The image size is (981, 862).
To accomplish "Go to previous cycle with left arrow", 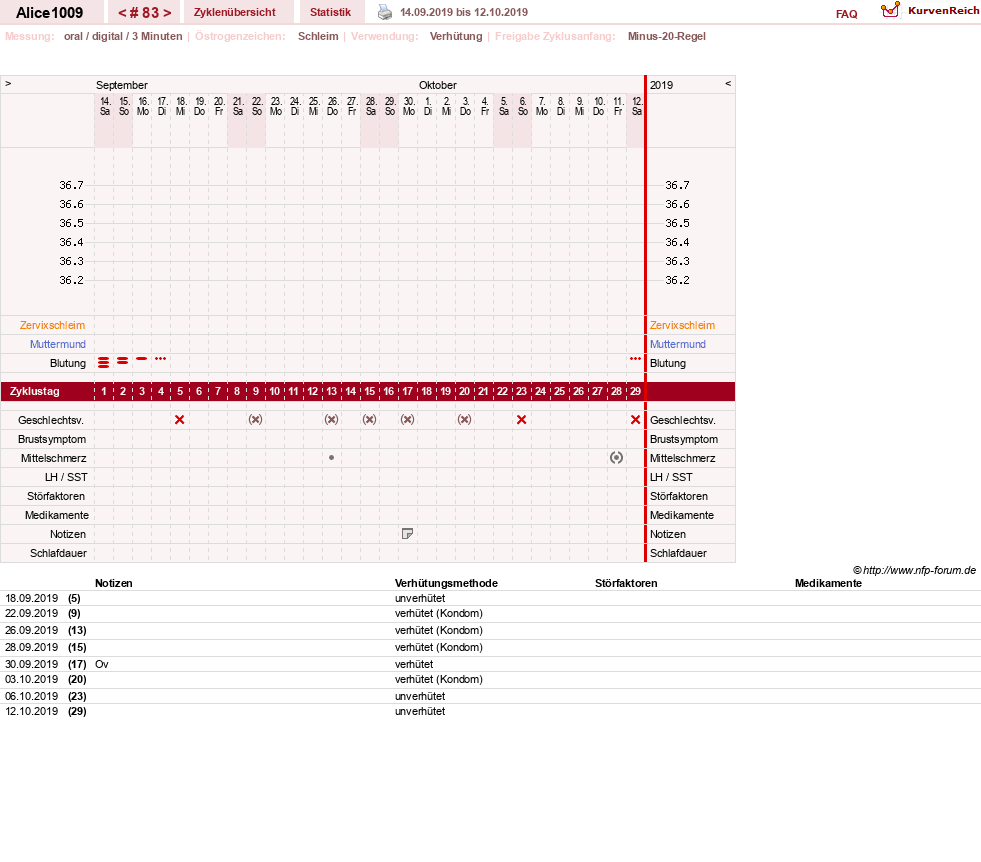I will tap(123, 13).
